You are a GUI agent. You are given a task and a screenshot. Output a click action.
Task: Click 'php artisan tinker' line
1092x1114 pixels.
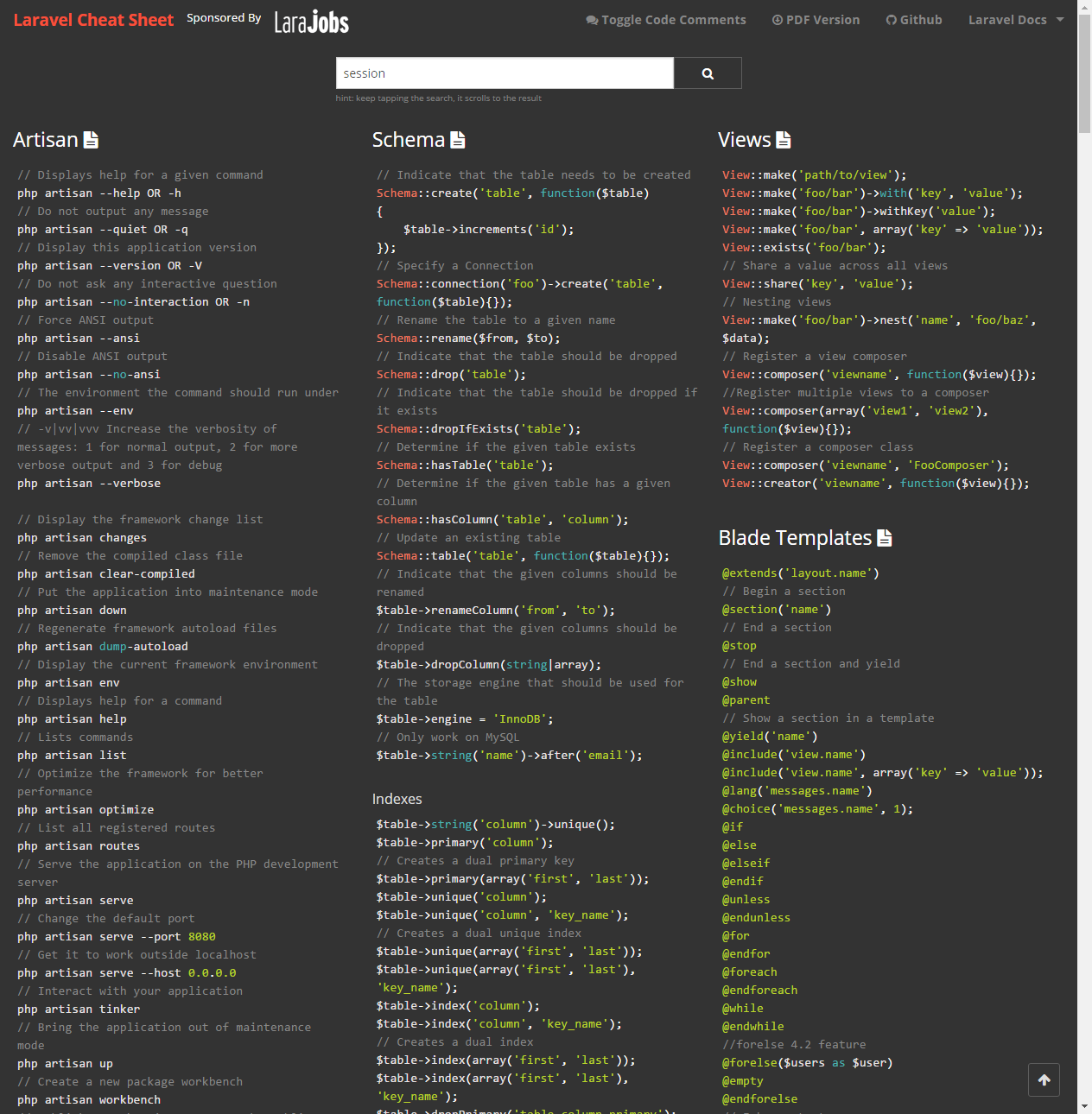tap(79, 1010)
